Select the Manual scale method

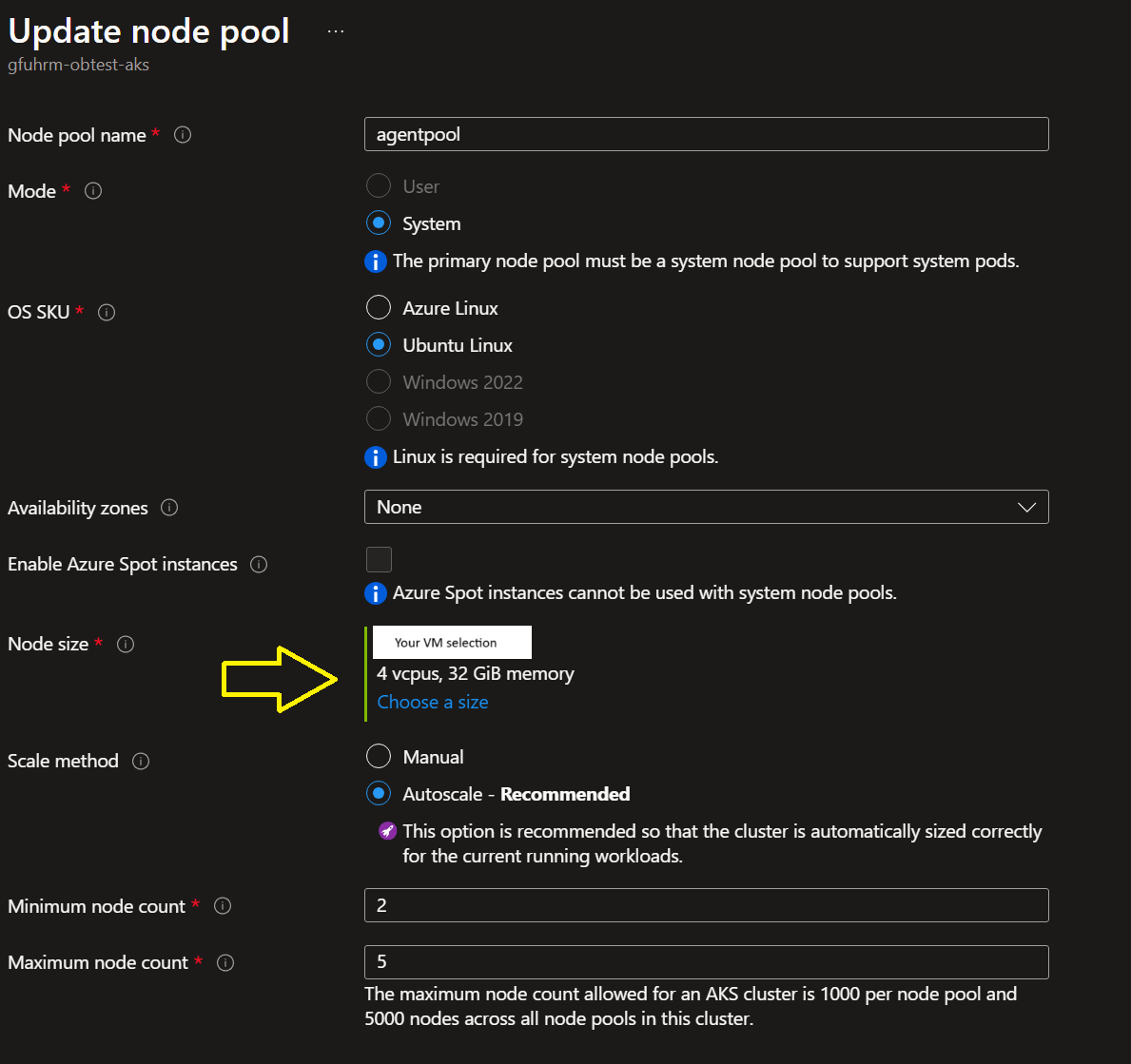379,756
